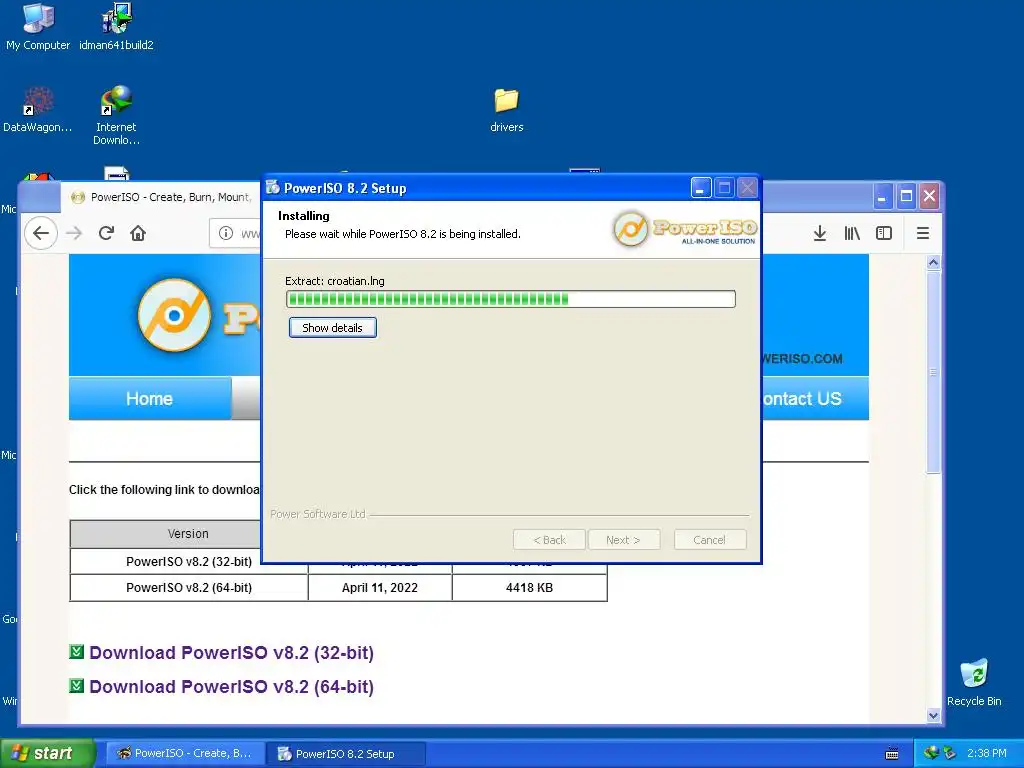Open Firefox library icon

click(x=852, y=233)
